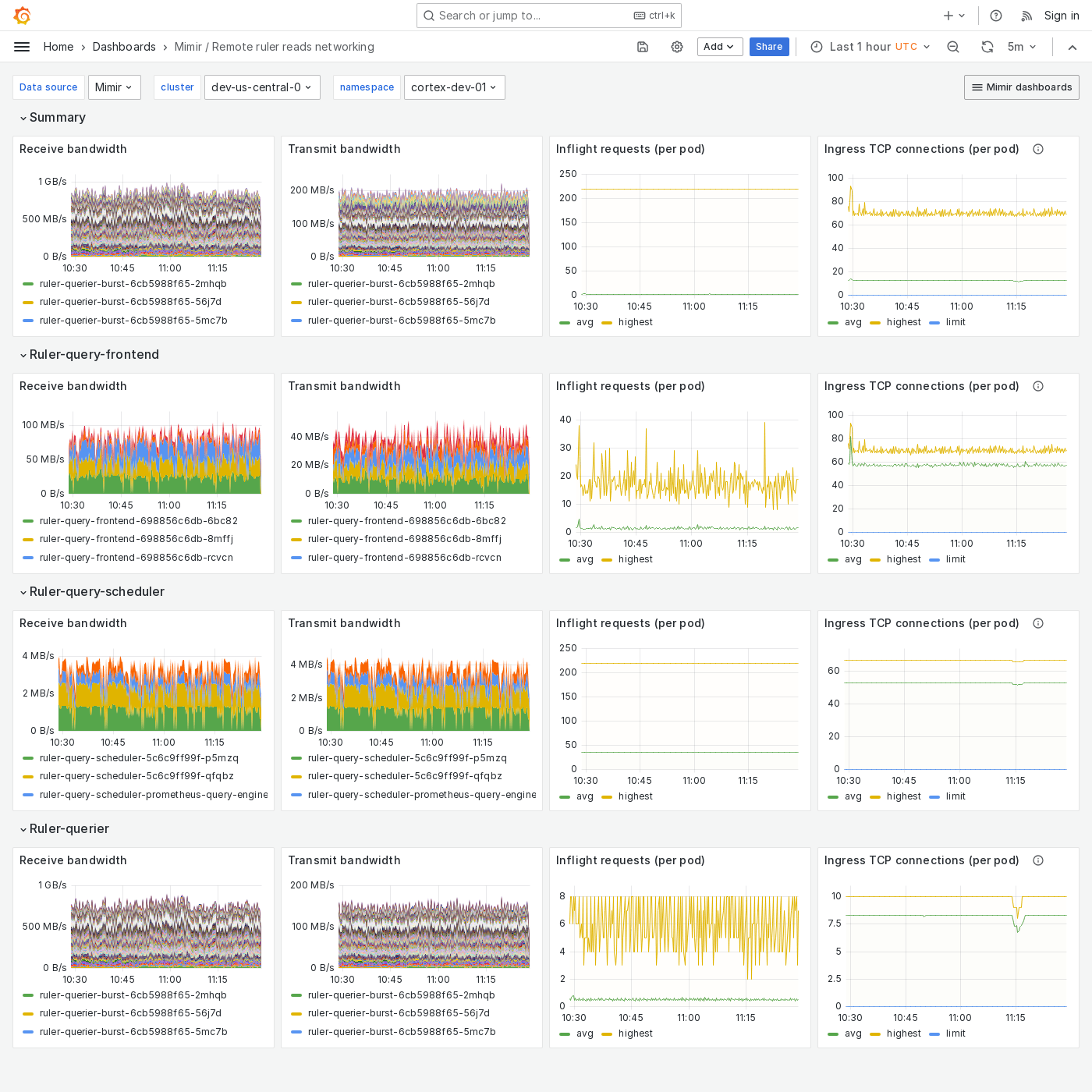1092x1092 pixels.
Task: Click the Mimir / Remote ruler reads networking breadcrumb
Action: (x=275, y=47)
